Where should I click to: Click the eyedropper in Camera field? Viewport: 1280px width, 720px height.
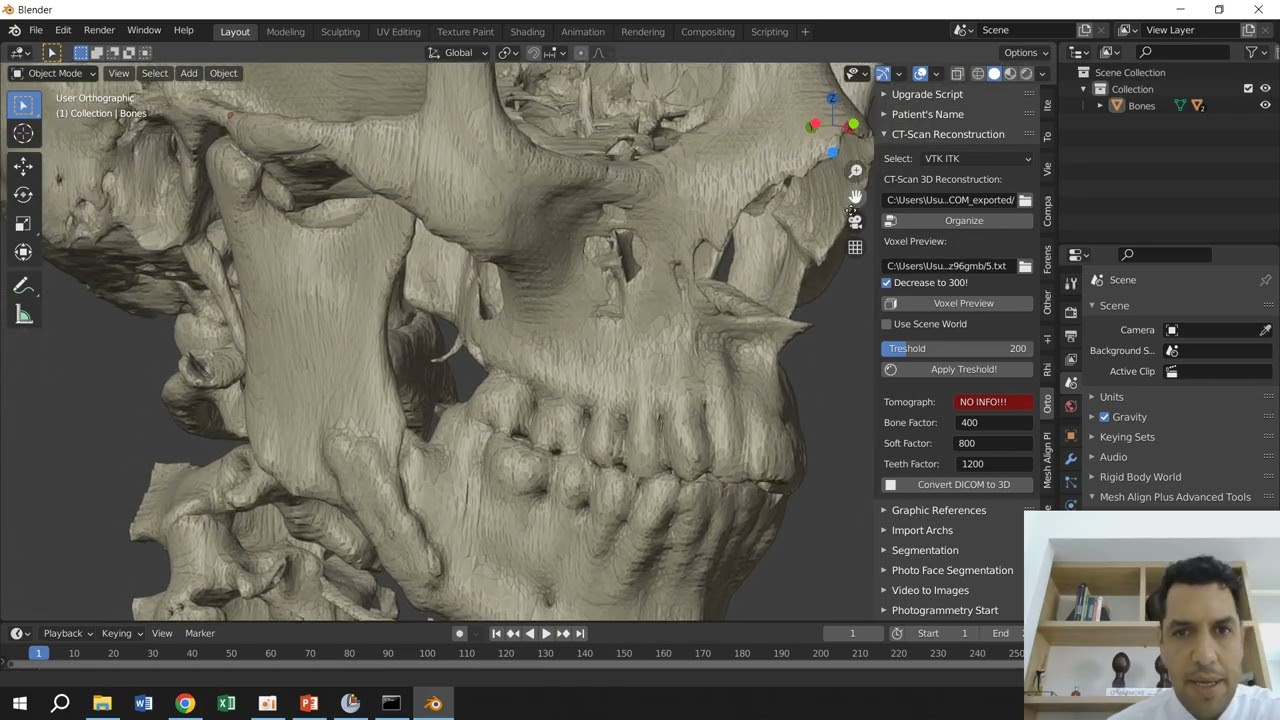click(x=1265, y=330)
